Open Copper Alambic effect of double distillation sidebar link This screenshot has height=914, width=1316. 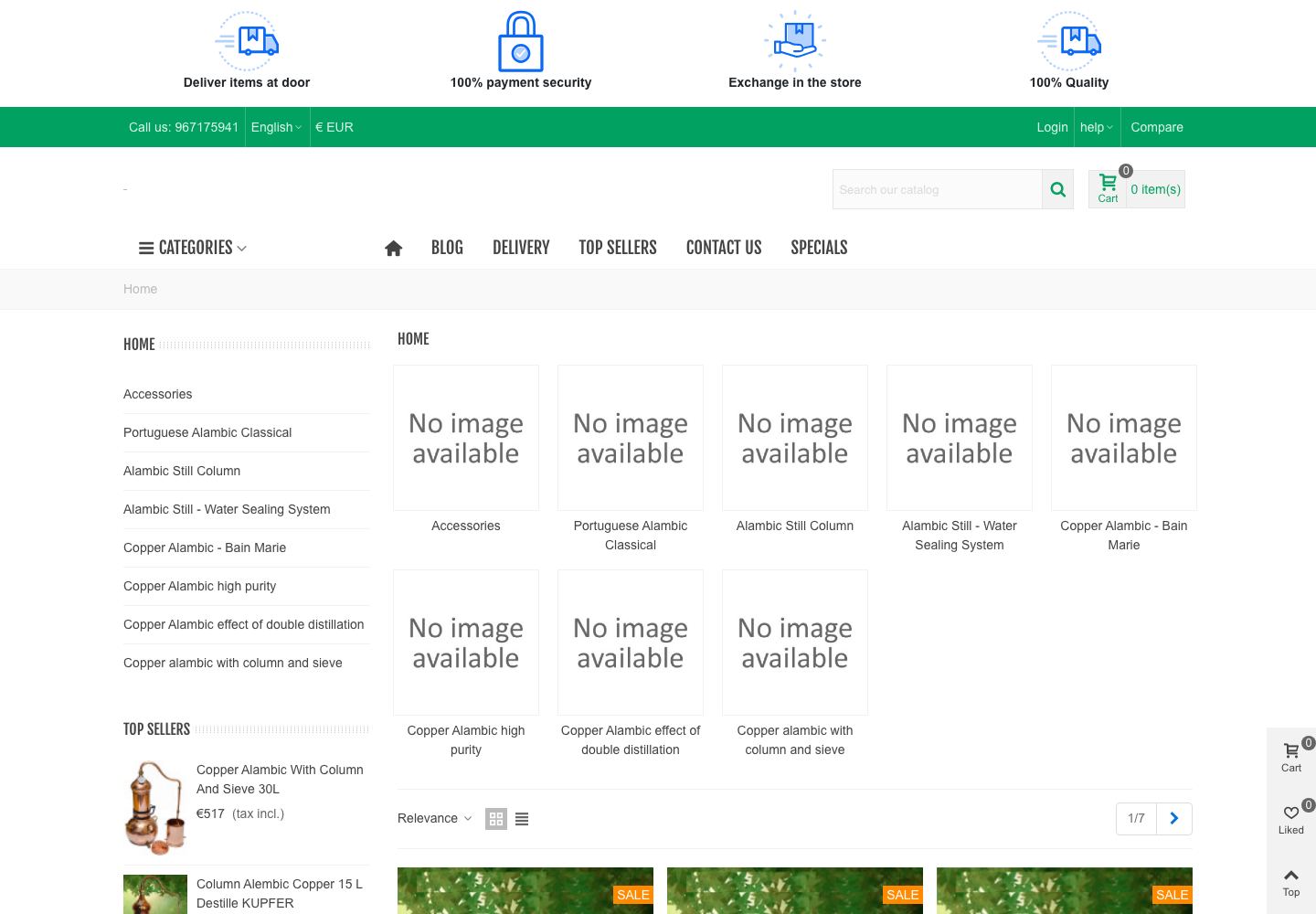click(244, 624)
